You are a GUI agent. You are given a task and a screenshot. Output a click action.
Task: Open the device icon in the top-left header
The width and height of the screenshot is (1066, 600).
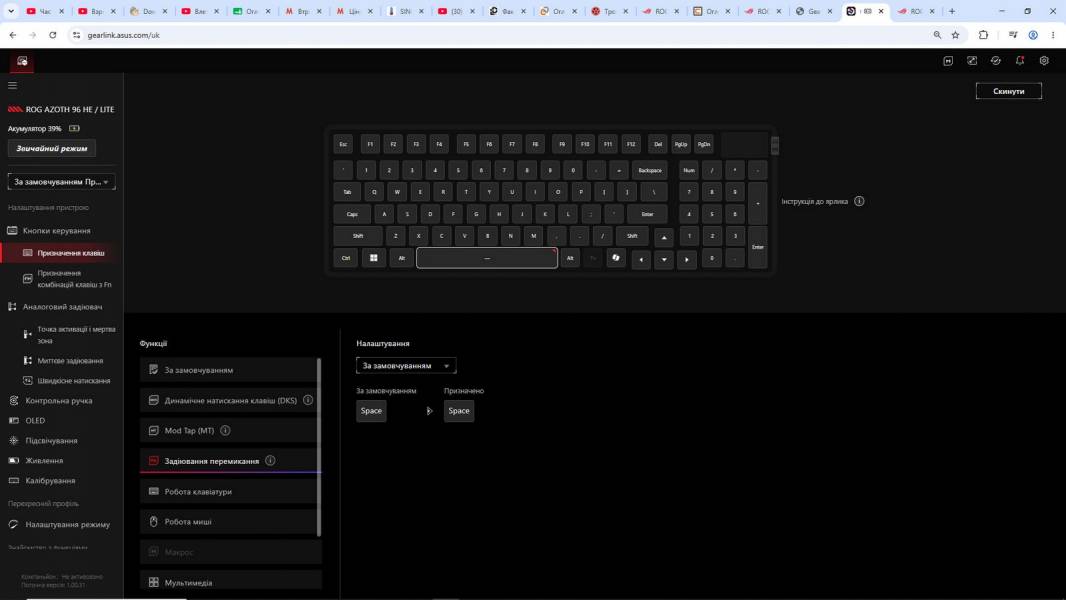pyautogui.click(x=22, y=61)
